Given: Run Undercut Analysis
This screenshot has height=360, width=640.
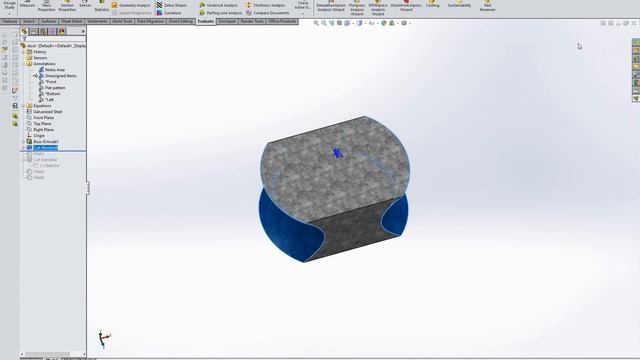Looking at the screenshot, I should pos(219,5).
